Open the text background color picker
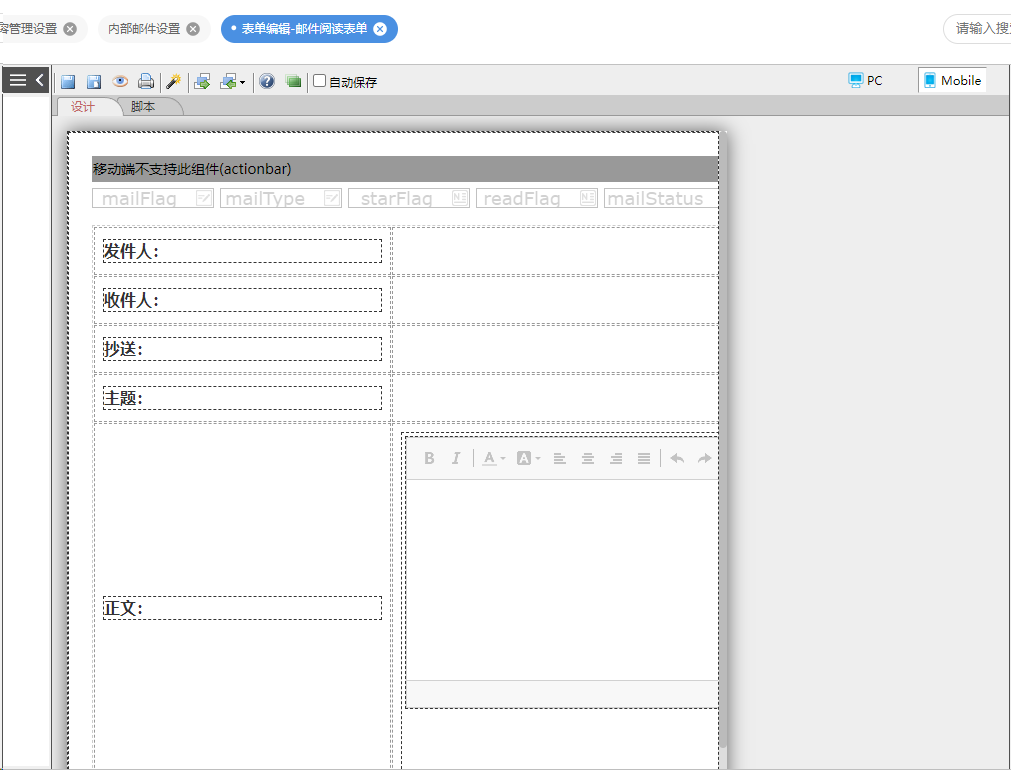The height and width of the screenshot is (770, 1011). [529, 458]
